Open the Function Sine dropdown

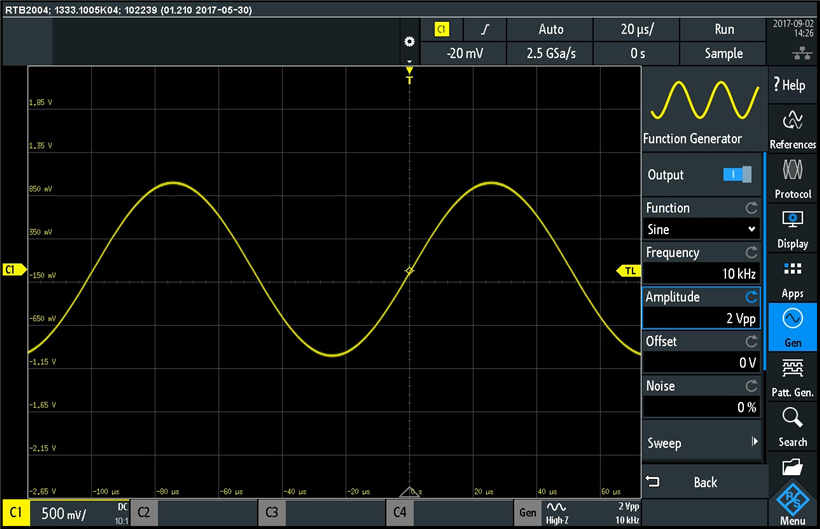701,229
